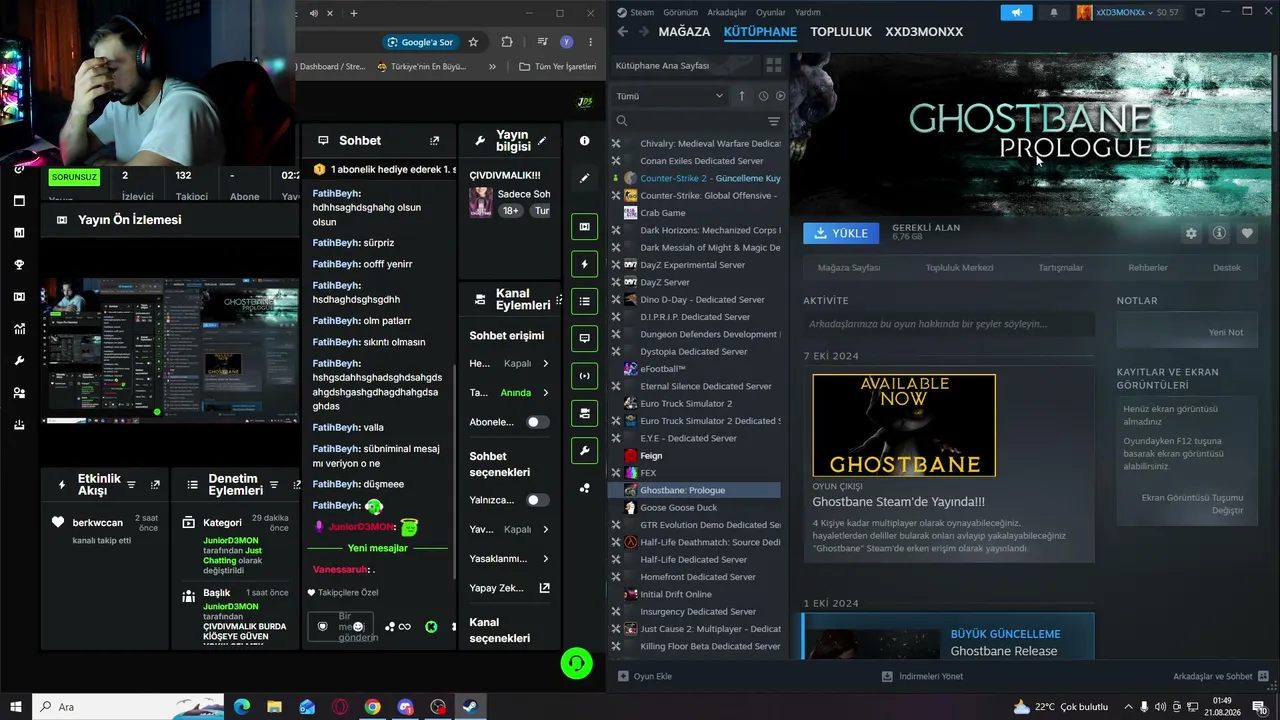1280x720 pixels.
Task: Open Steam broadcast megaphone announcements button
Action: 1016,12
